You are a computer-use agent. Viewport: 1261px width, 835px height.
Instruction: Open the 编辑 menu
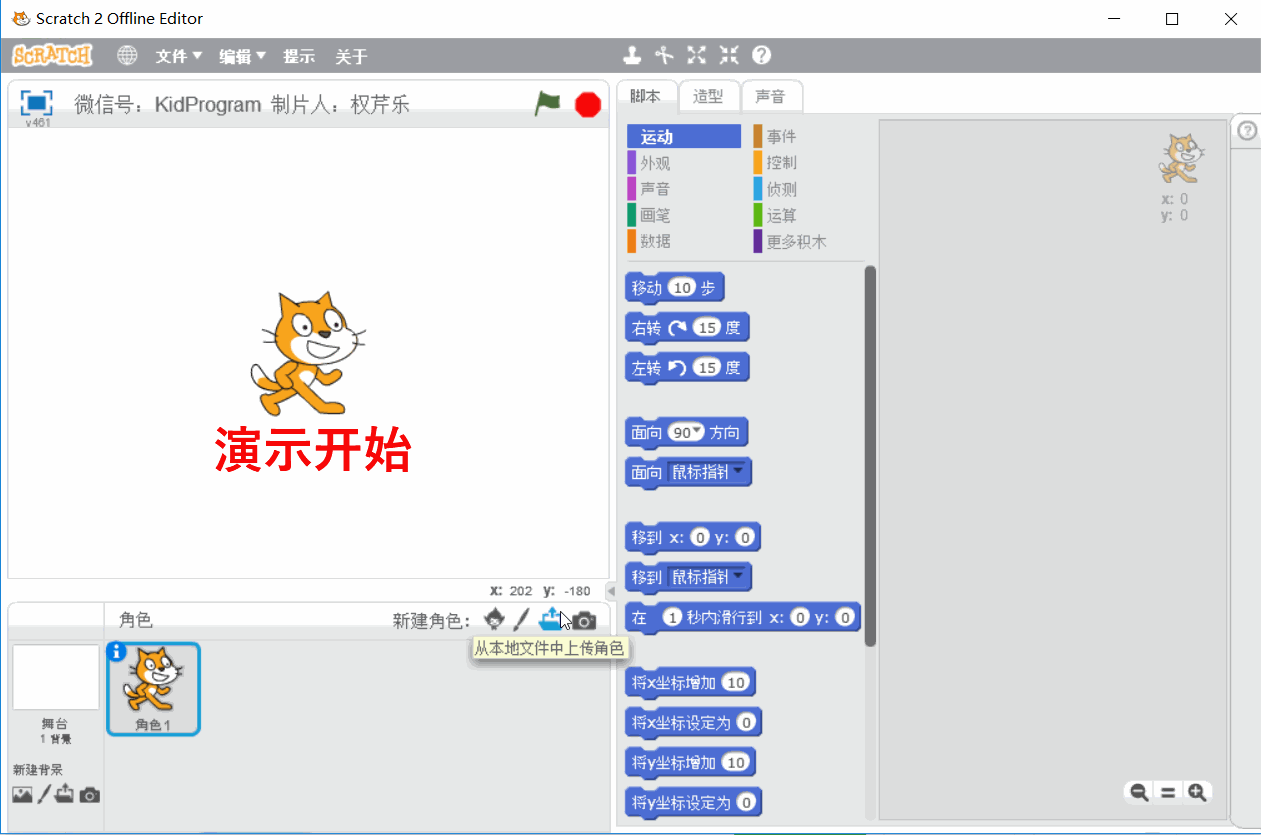coord(243,56)
